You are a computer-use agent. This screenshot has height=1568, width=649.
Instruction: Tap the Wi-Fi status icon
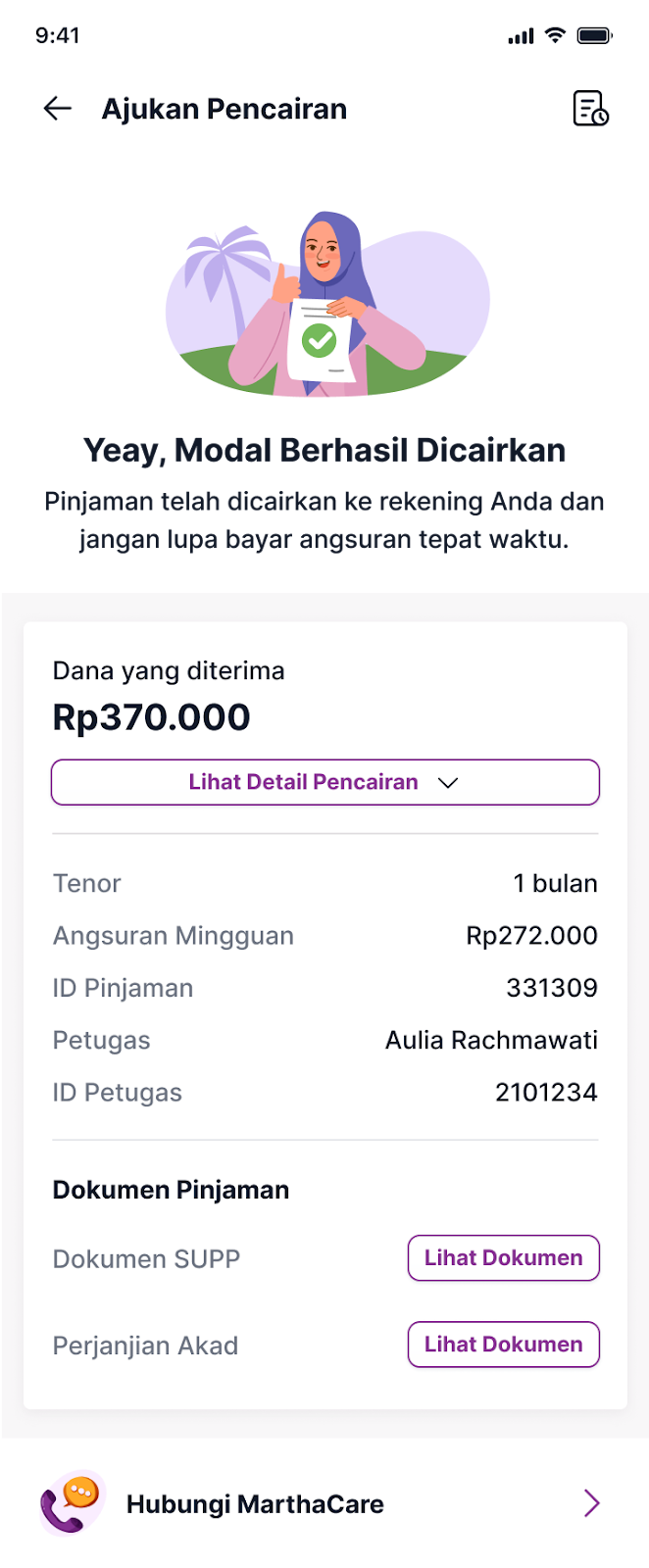coord(555,35)
